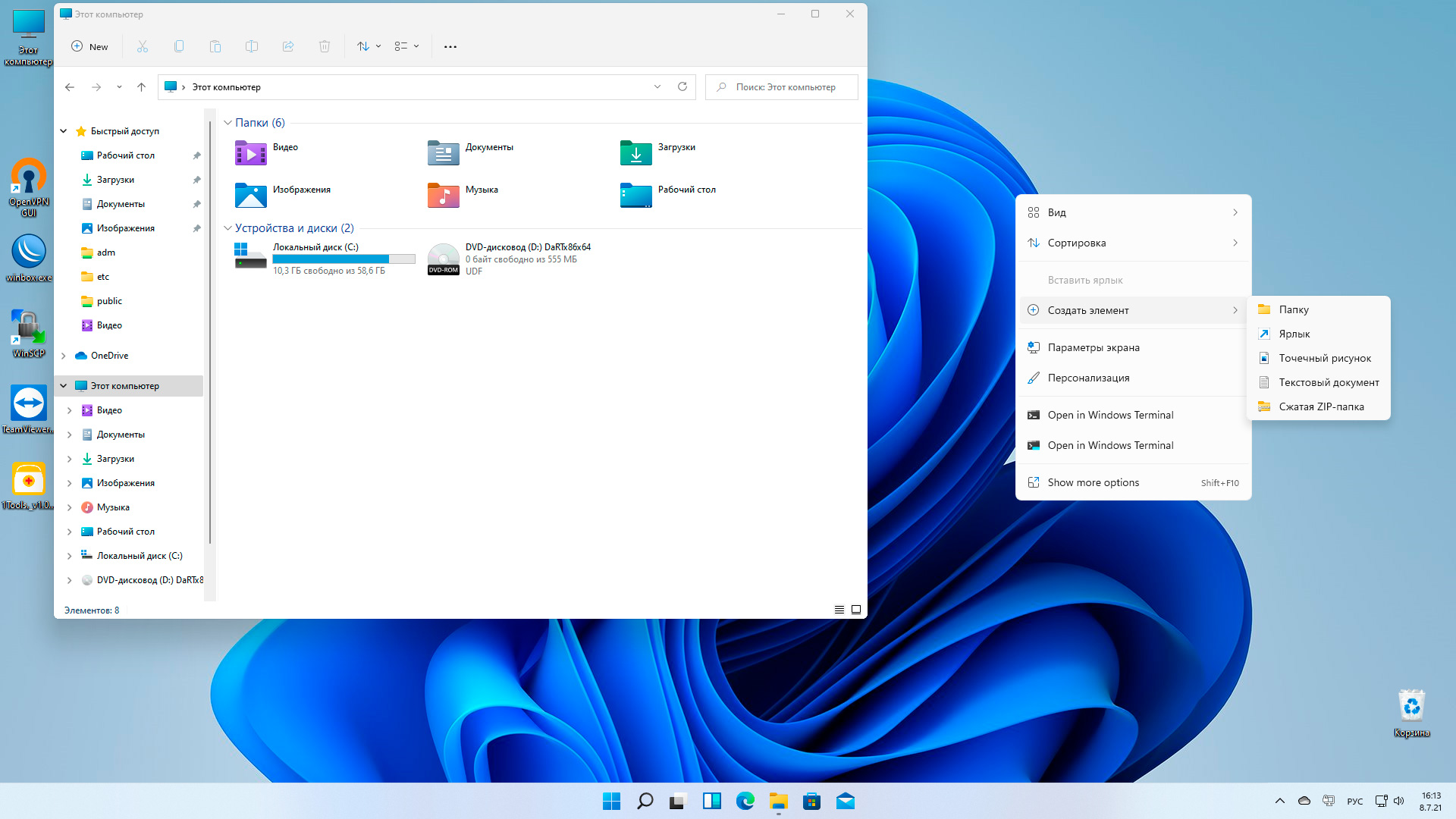Unpin Рабочий стол from quick access
Image resolution: width=1456 pixels, height=819 pixels.
click(x=196, y=155)
